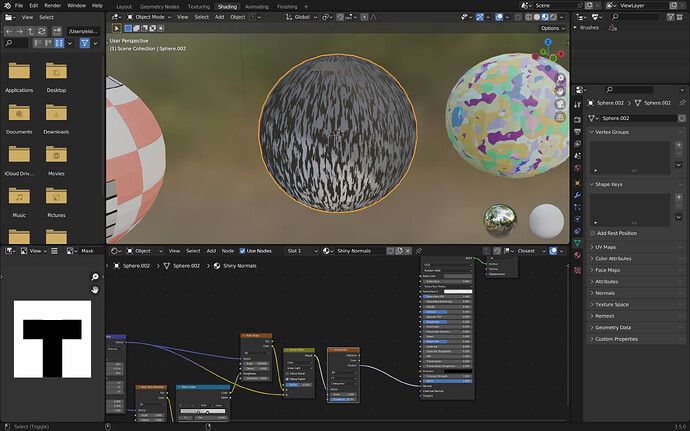This screenshot has width=690, height=431.
Task: Open the View Layer properties tab
Action: click(x=578, y=144)
